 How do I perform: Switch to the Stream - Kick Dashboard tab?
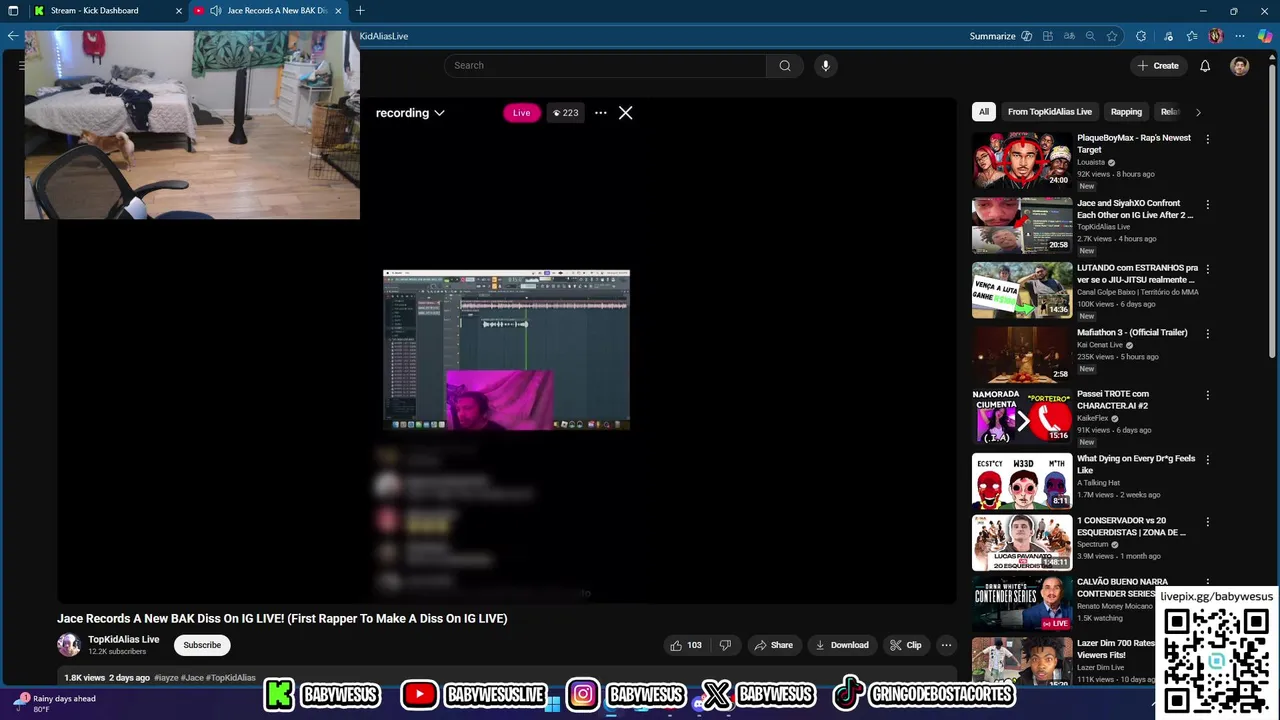tap(95, 11)
